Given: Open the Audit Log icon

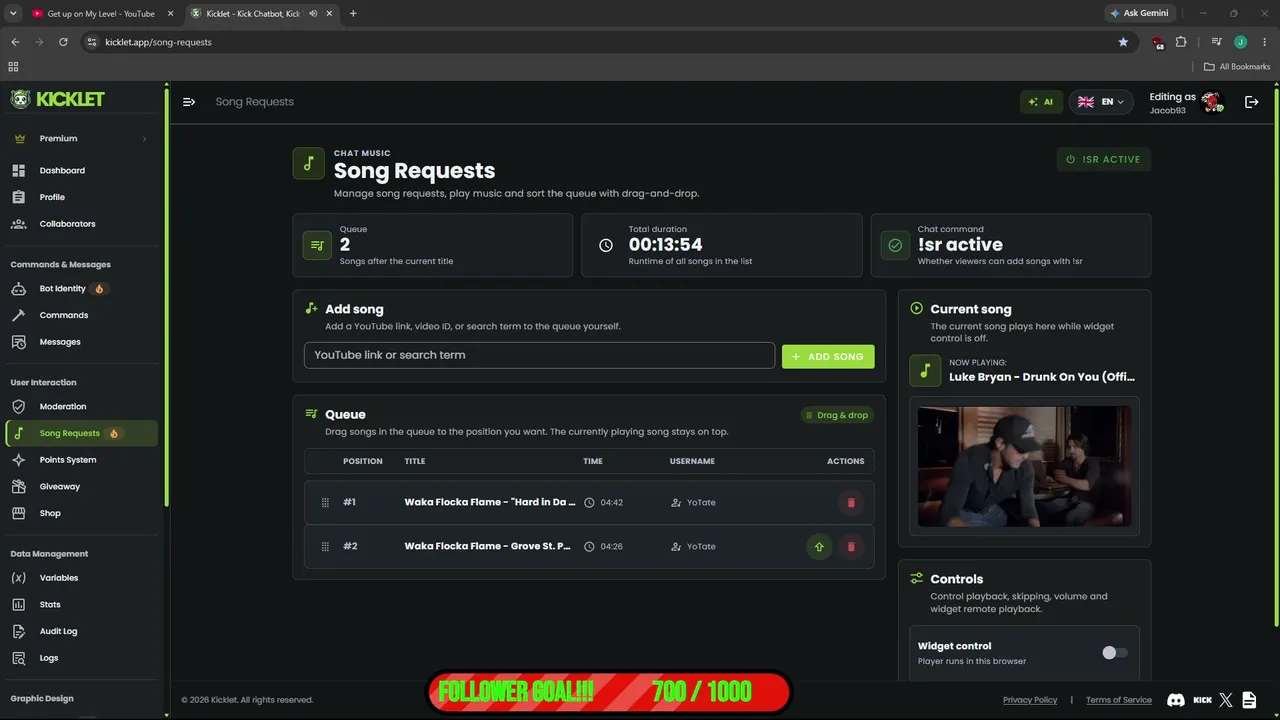Looking at the screenshot, I should point(18,631).
